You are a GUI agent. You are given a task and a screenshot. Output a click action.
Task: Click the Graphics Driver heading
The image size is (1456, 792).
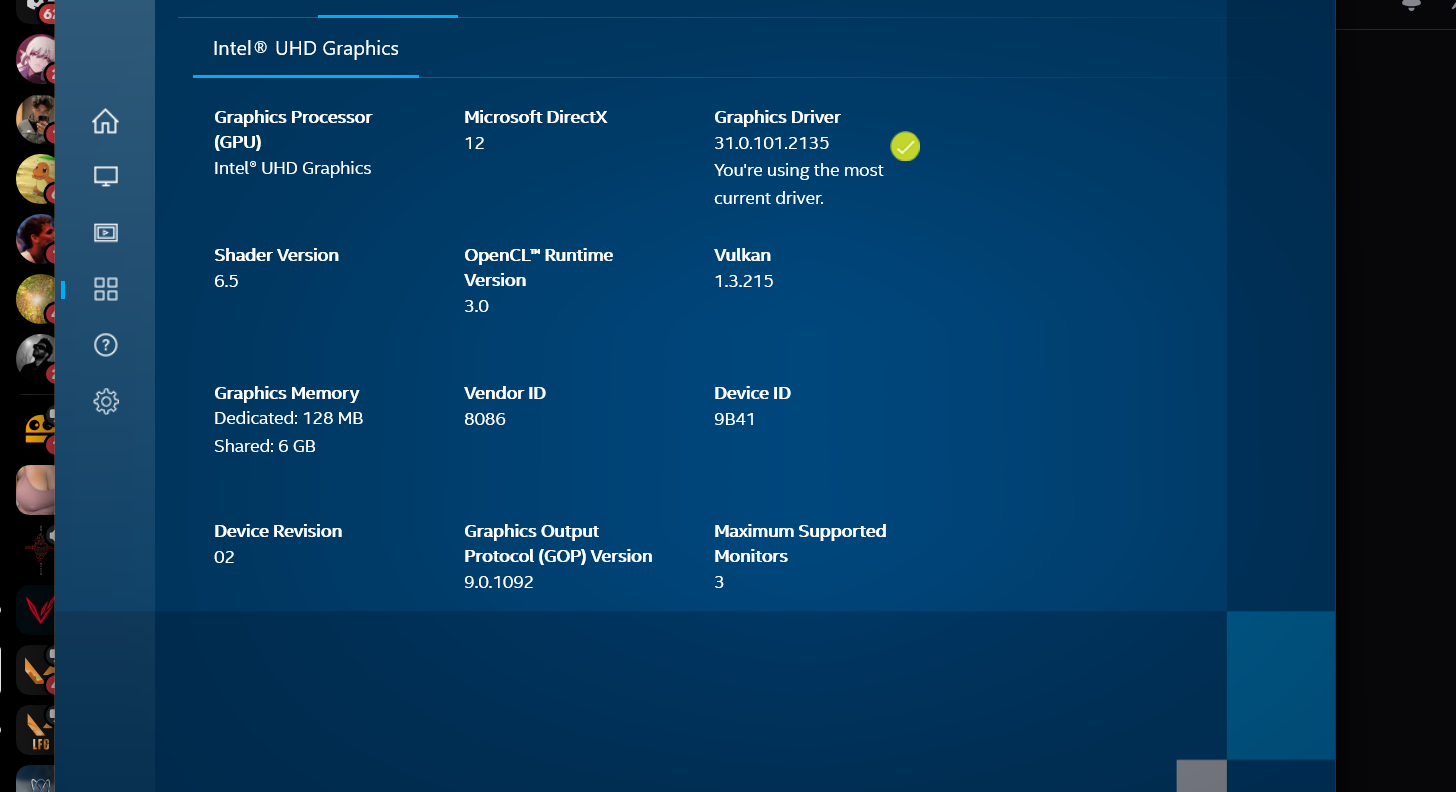tap(777, 117)
